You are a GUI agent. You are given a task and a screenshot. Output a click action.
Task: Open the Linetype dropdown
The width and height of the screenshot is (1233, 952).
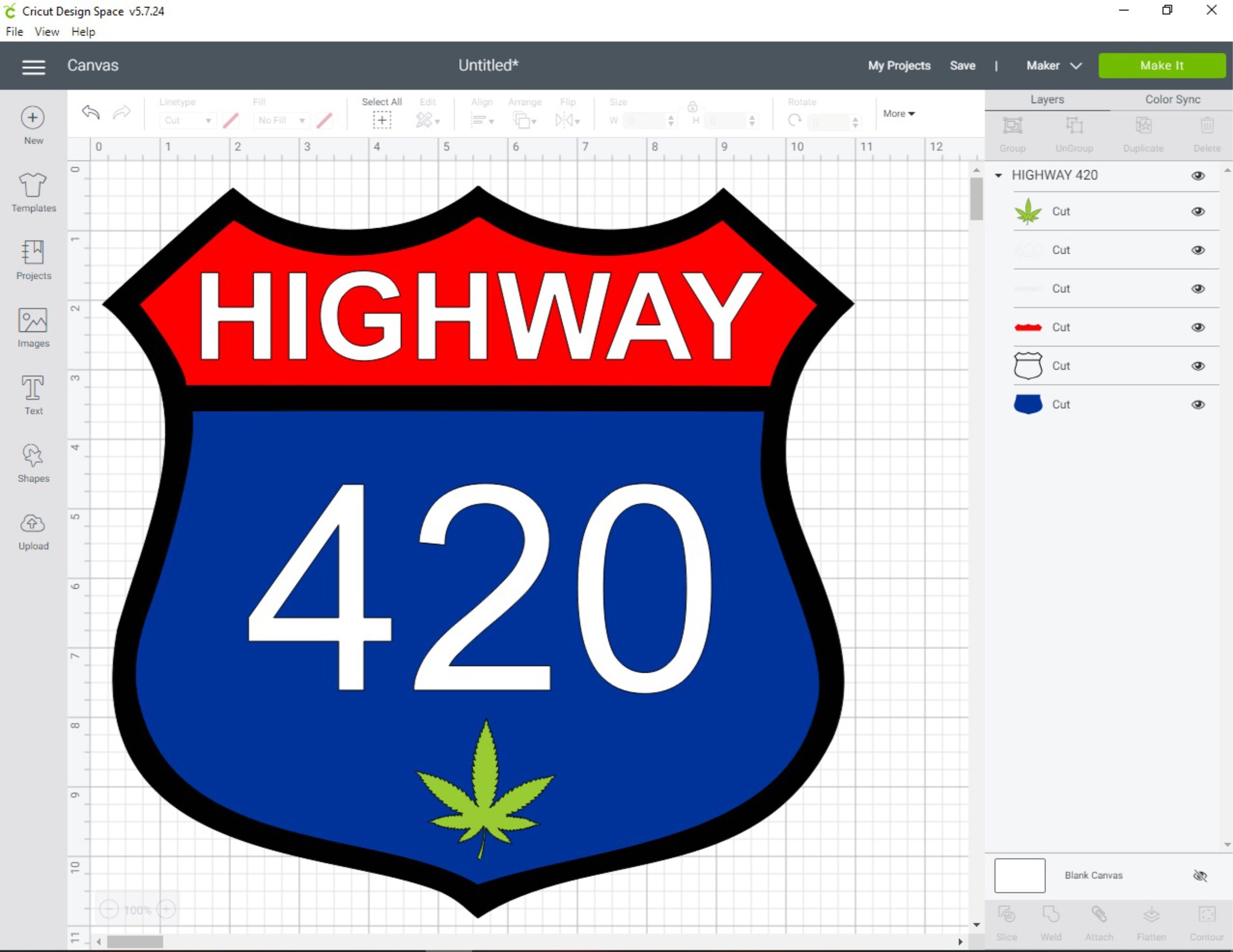(x=188, y=120)
